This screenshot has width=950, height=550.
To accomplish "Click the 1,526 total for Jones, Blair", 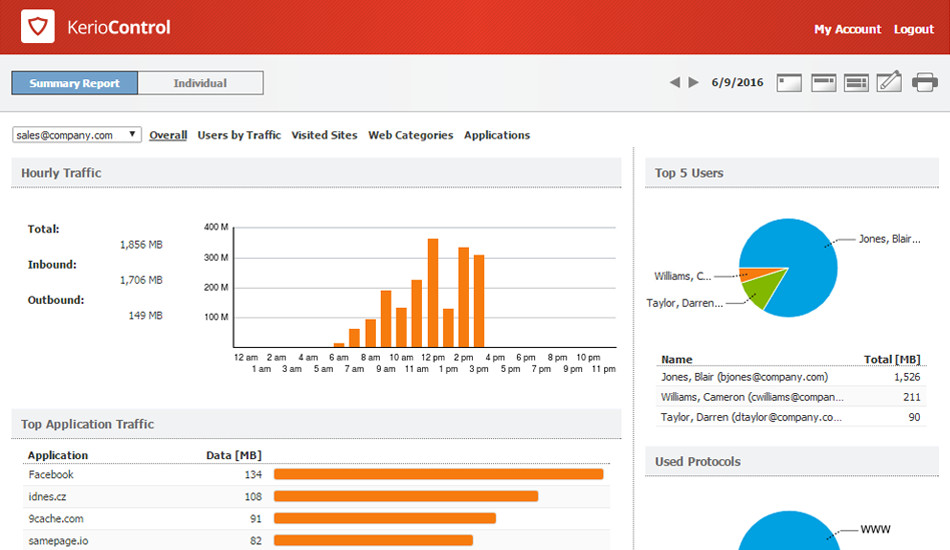I will [907, 377].
